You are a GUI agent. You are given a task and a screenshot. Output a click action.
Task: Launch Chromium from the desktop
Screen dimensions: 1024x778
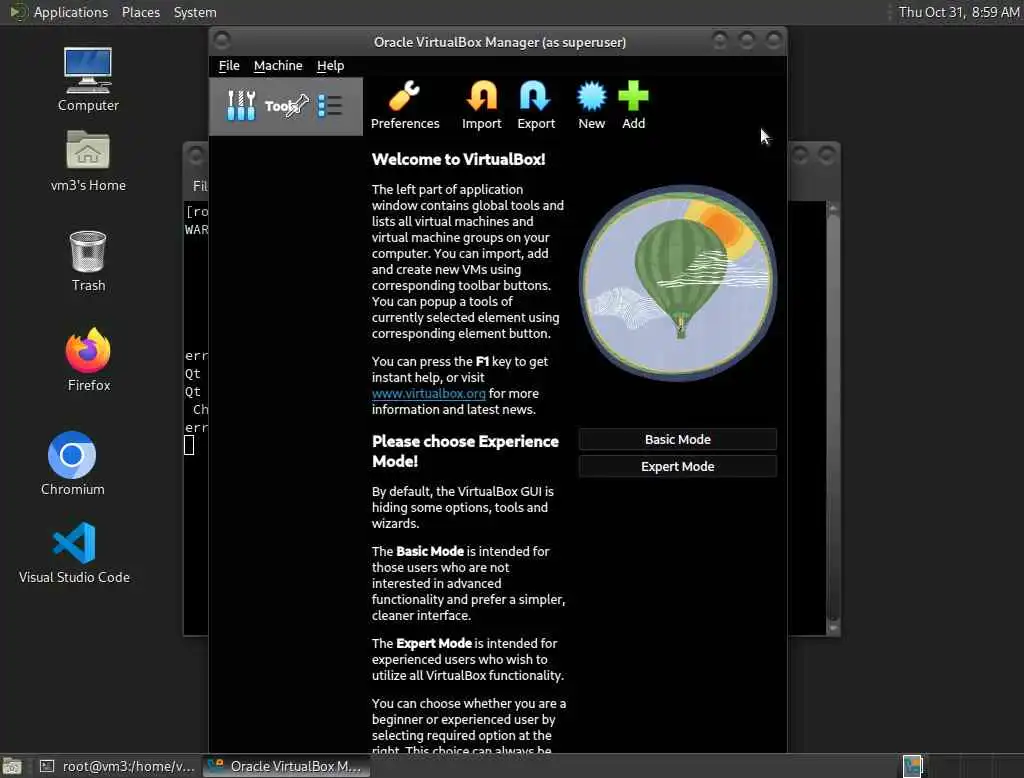click(x=72, y=463)
